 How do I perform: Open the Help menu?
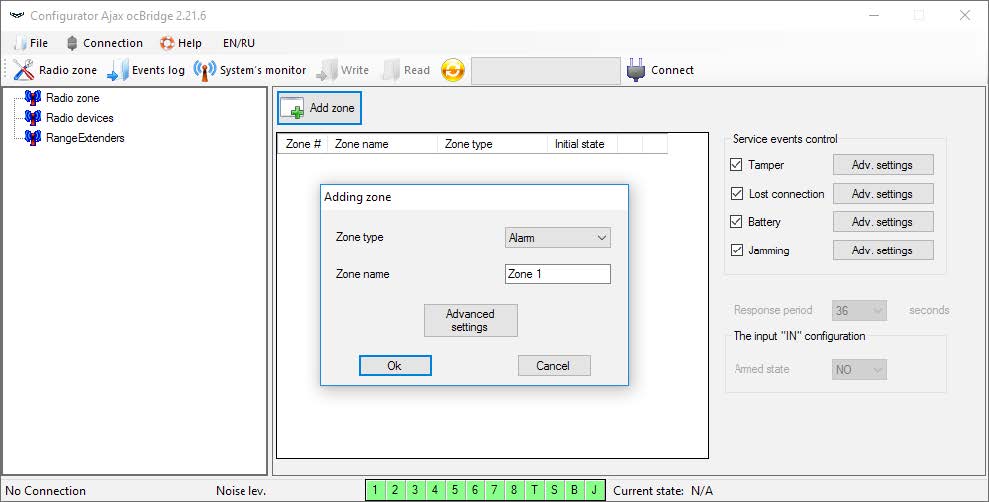181,43
